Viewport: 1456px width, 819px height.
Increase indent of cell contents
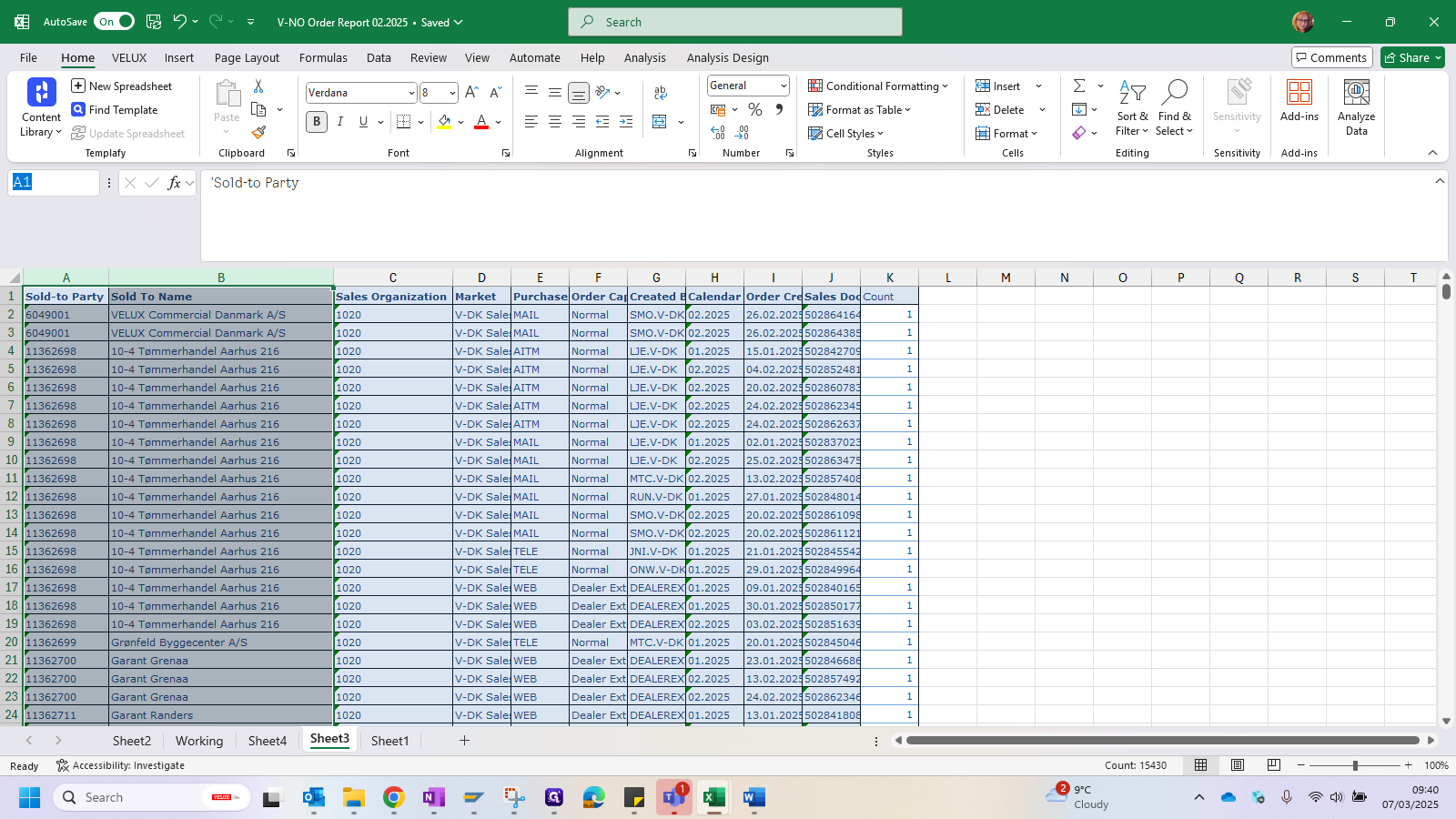pyautogui.click(x=626, y=121)
